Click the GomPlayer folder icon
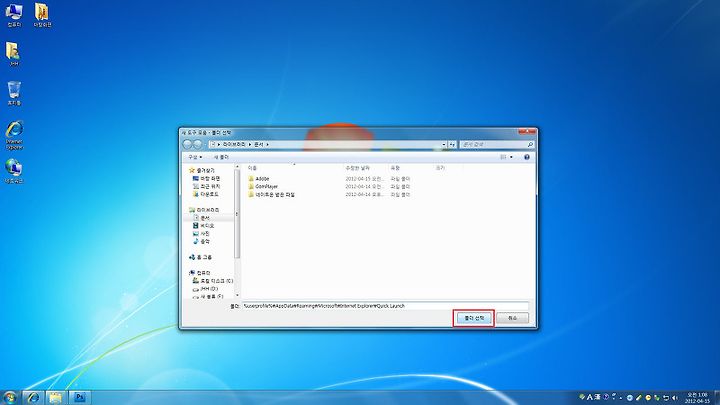The width and height of the screenshot is (720, 405). point(251,186)
